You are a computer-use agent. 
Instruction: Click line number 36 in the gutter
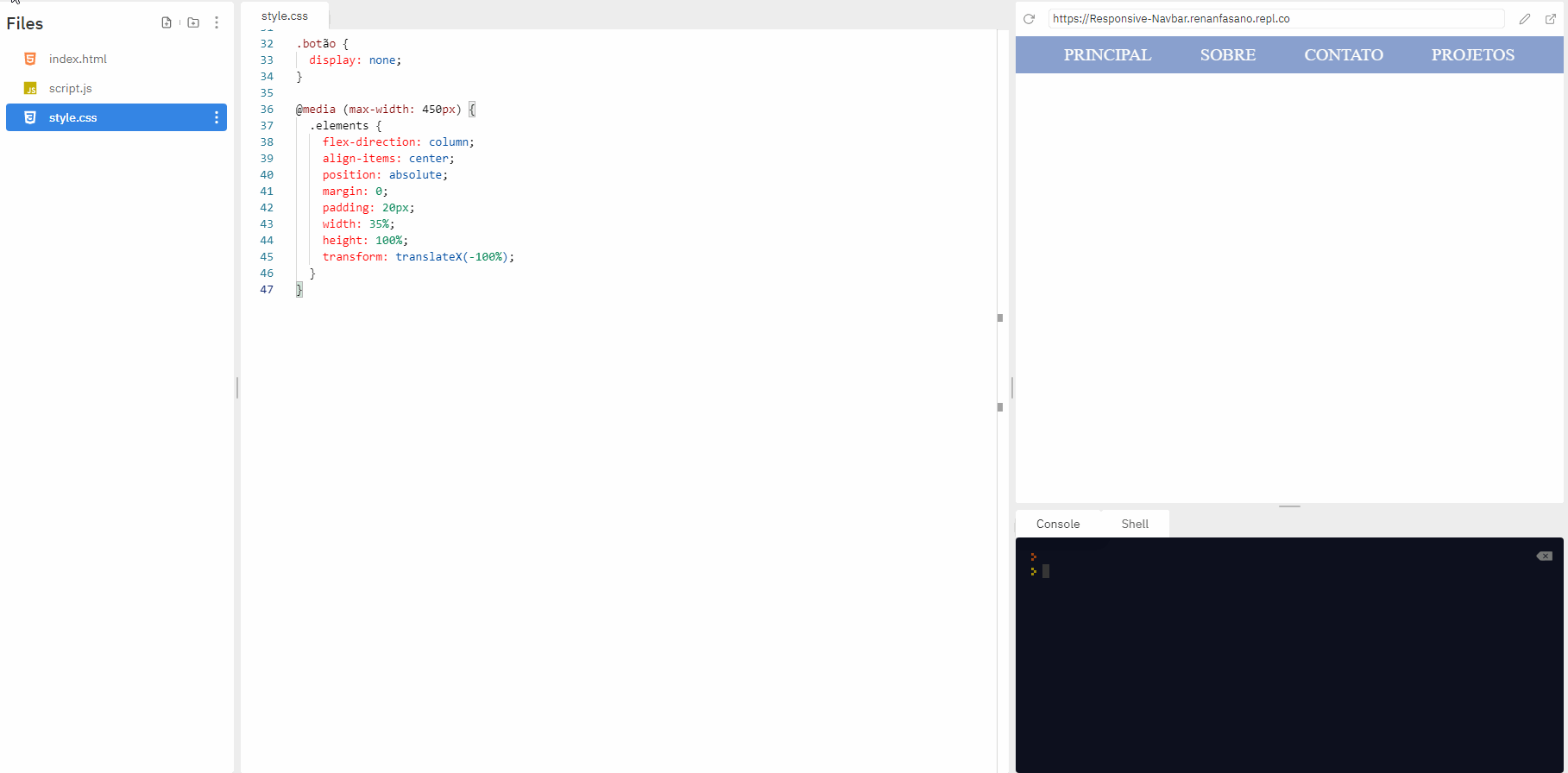pyautogui.click(x=267, y=110)
